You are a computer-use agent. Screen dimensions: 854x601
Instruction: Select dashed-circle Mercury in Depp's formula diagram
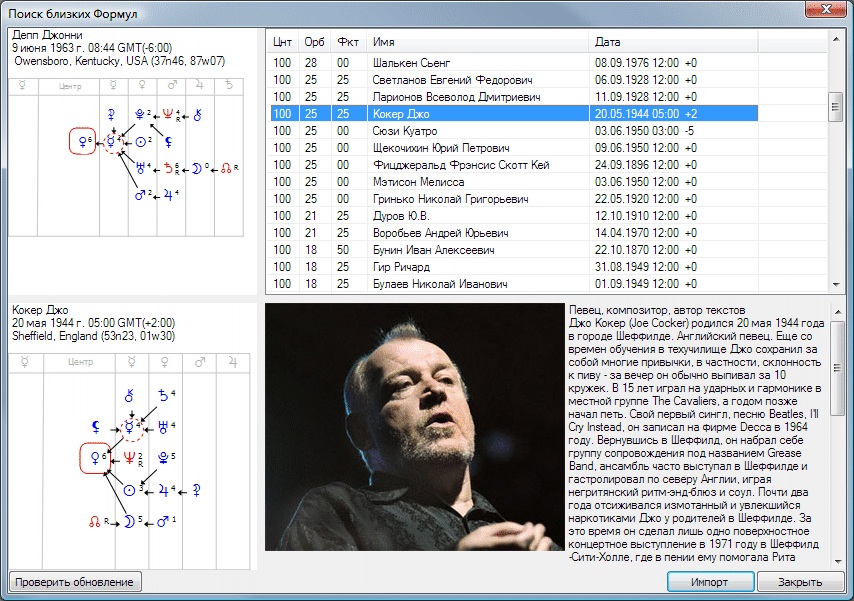tap(113, 142)
